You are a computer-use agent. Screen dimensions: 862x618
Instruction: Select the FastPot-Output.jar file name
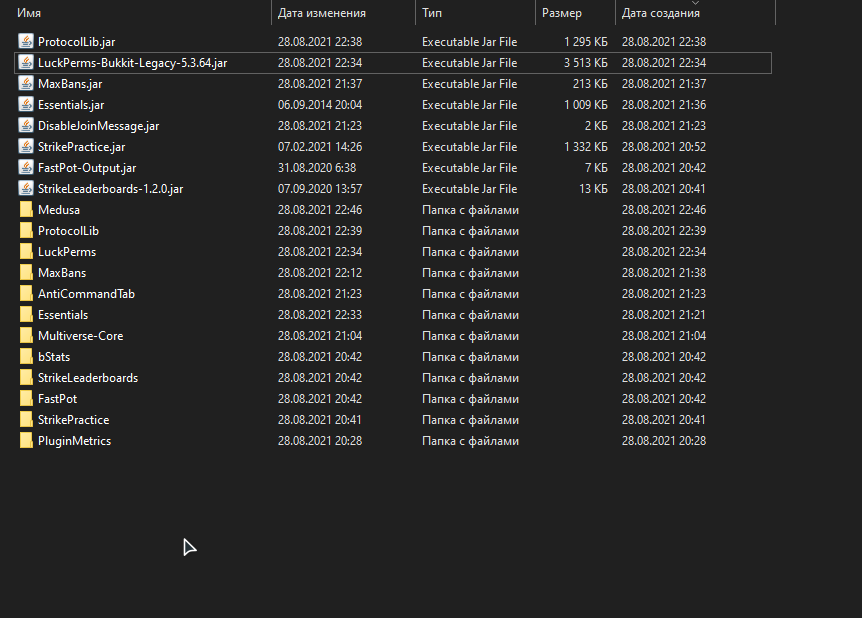click(87, 168)
